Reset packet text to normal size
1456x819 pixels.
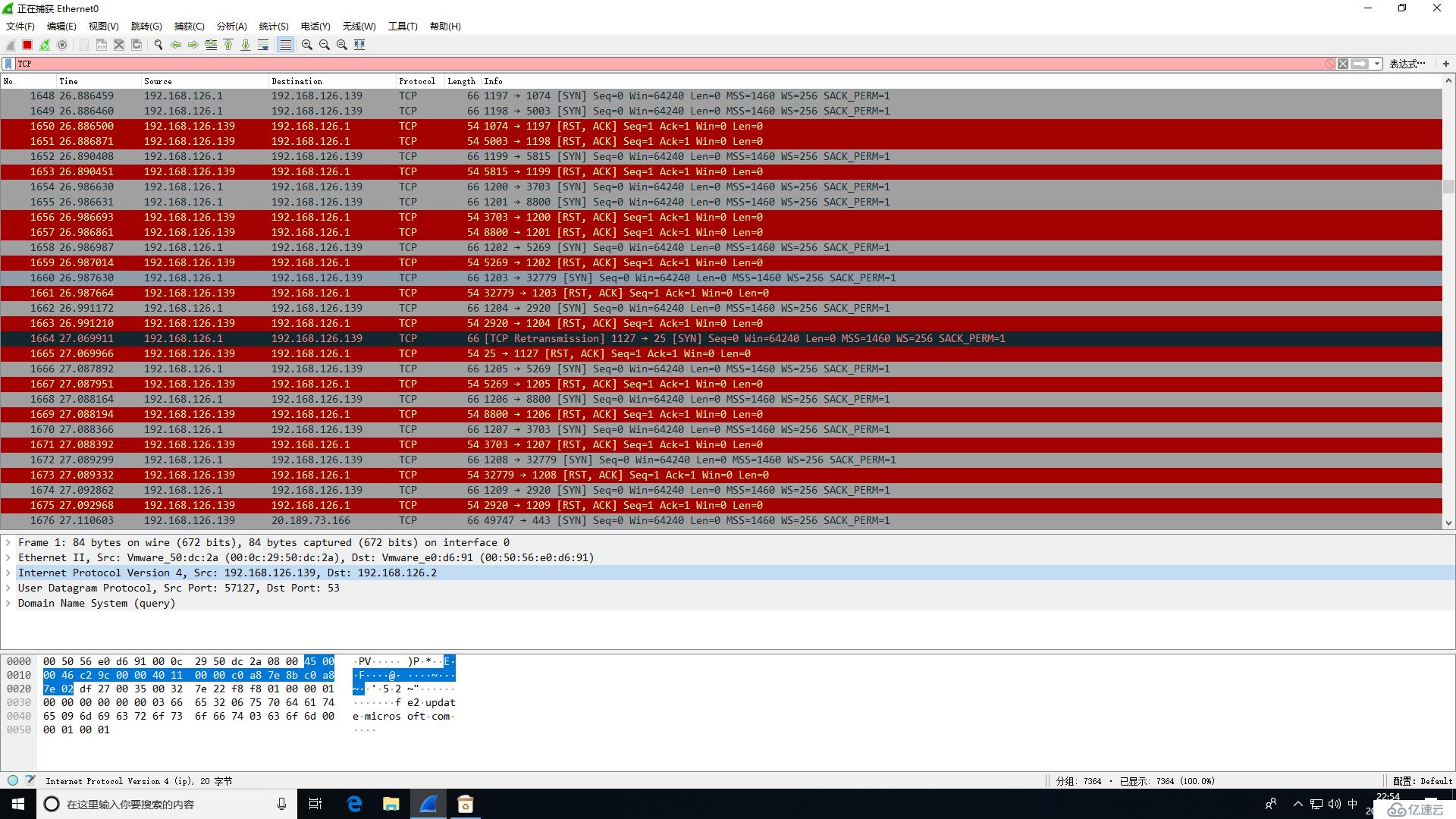click(x=342, y=45)
